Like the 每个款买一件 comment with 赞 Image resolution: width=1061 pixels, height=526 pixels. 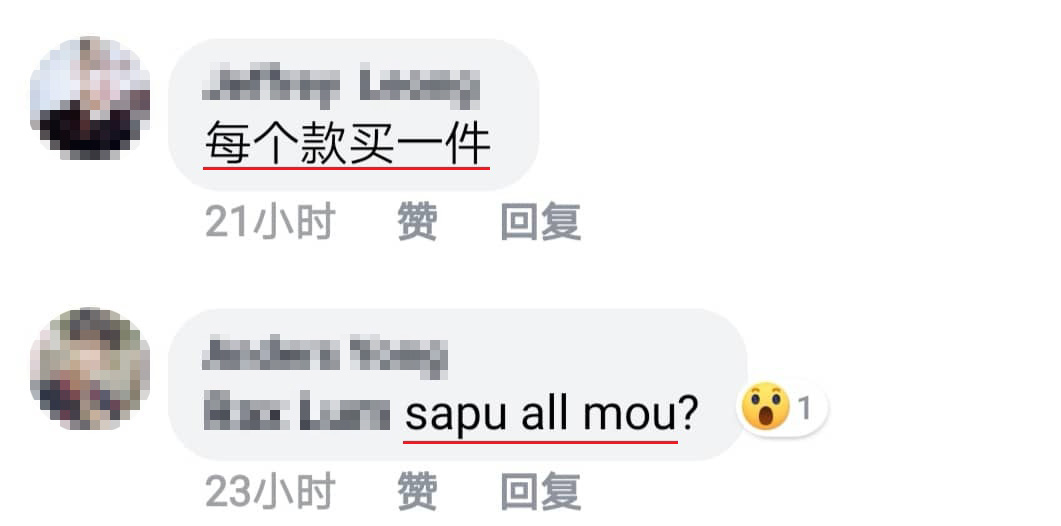click(417, 221)
